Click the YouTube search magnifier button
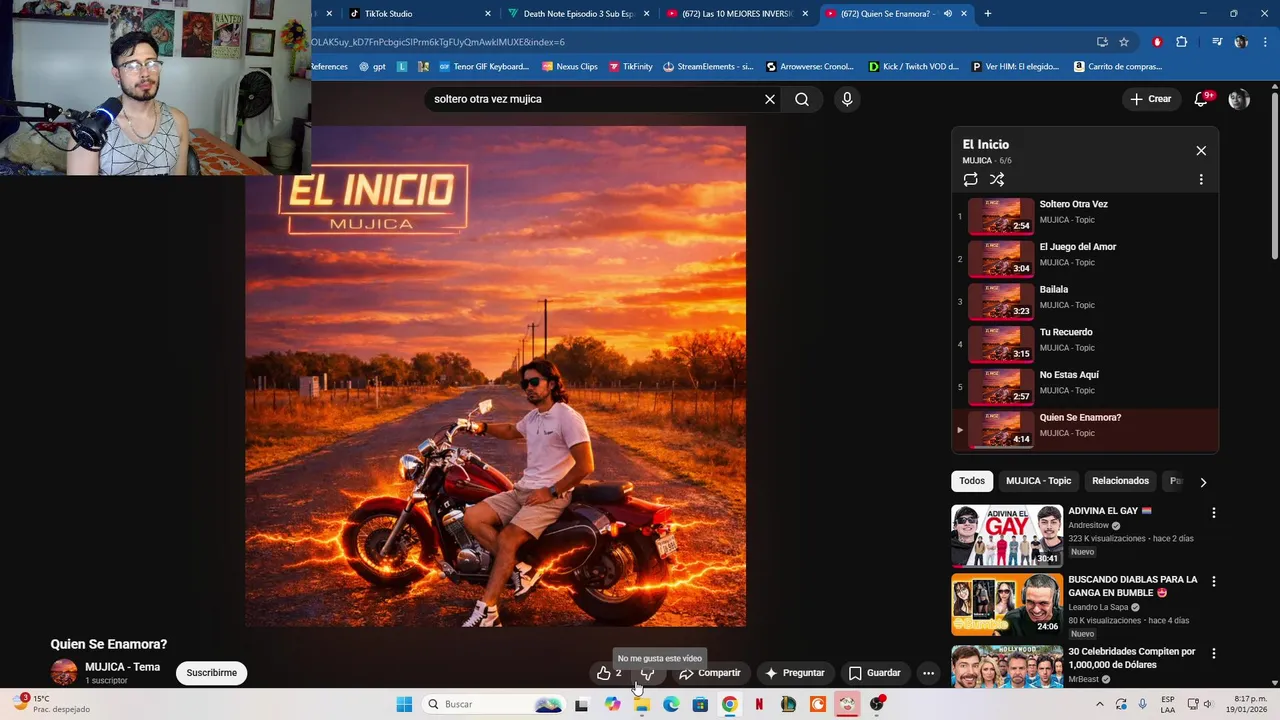 point(802,99)
